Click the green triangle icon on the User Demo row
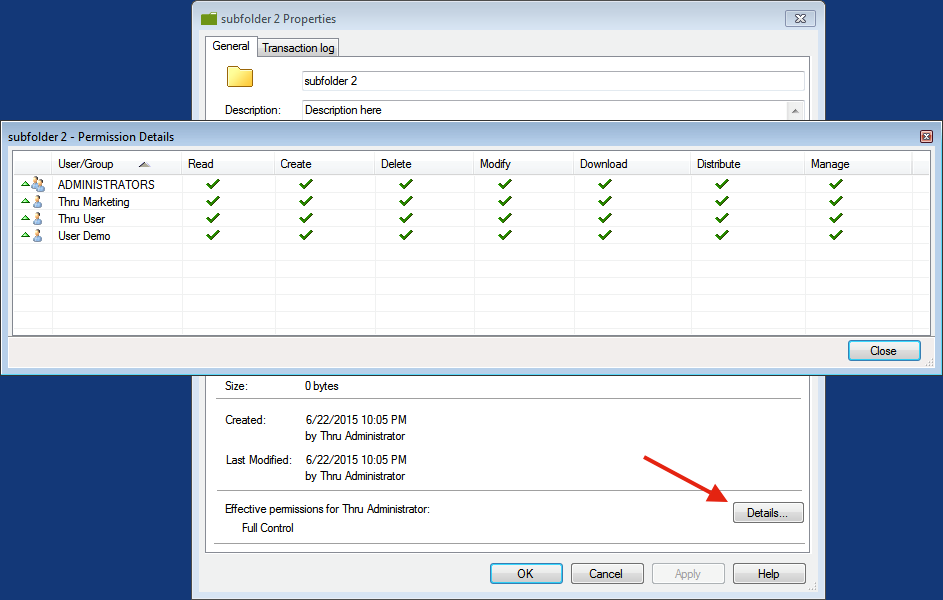Image resolution: width=943 pixels, height=600 pixels. tap(25, 234)
